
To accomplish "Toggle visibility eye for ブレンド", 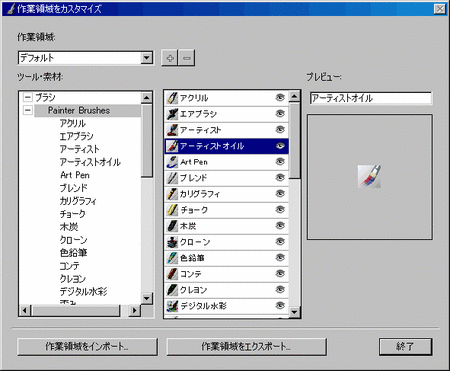I will pos(280,177).
